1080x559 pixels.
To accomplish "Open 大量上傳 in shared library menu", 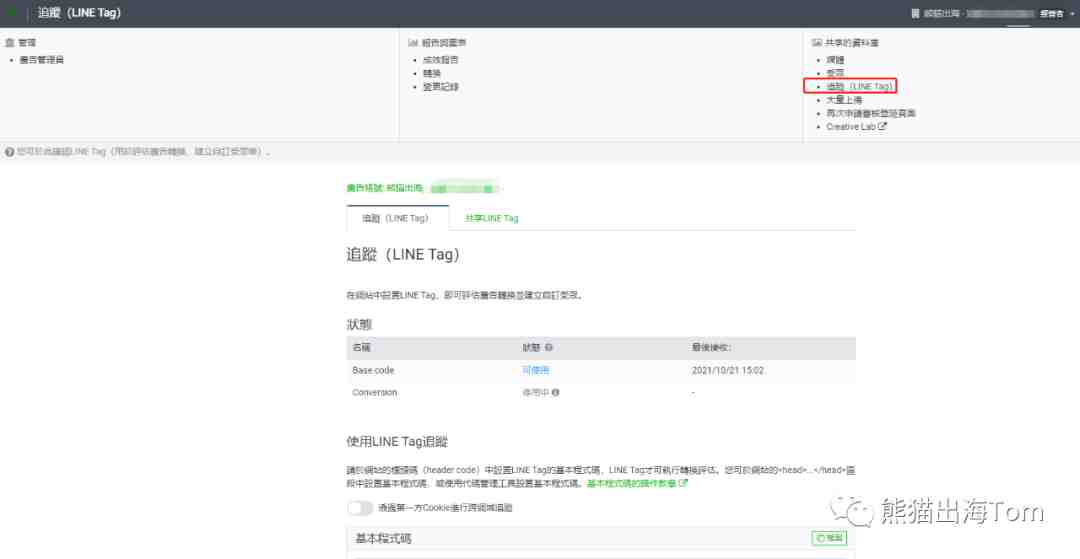I will click(844, 100).
